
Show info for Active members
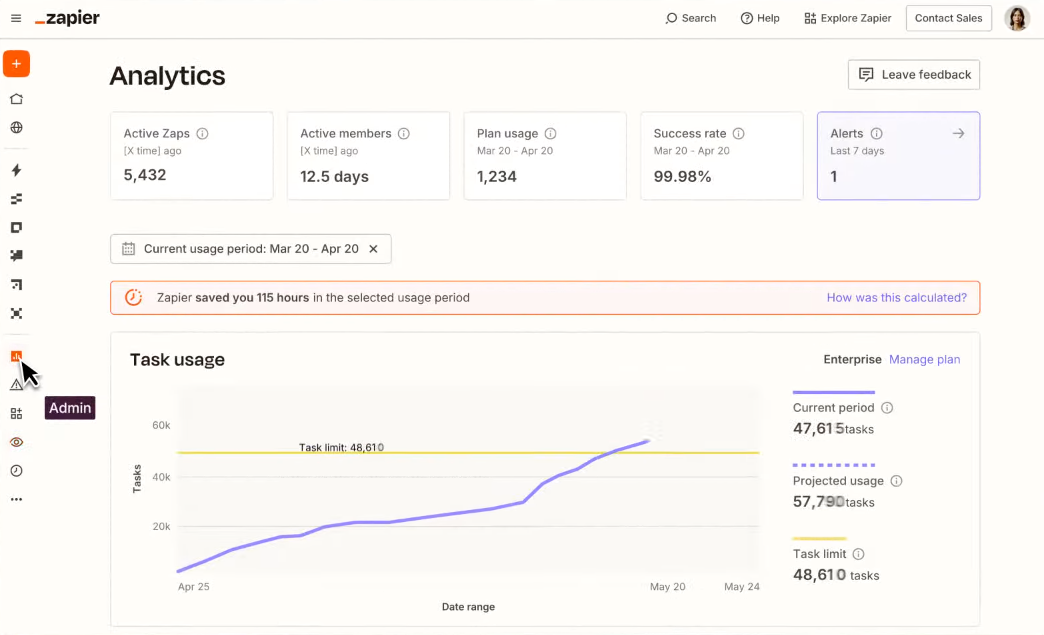click(x=403, y=133)
